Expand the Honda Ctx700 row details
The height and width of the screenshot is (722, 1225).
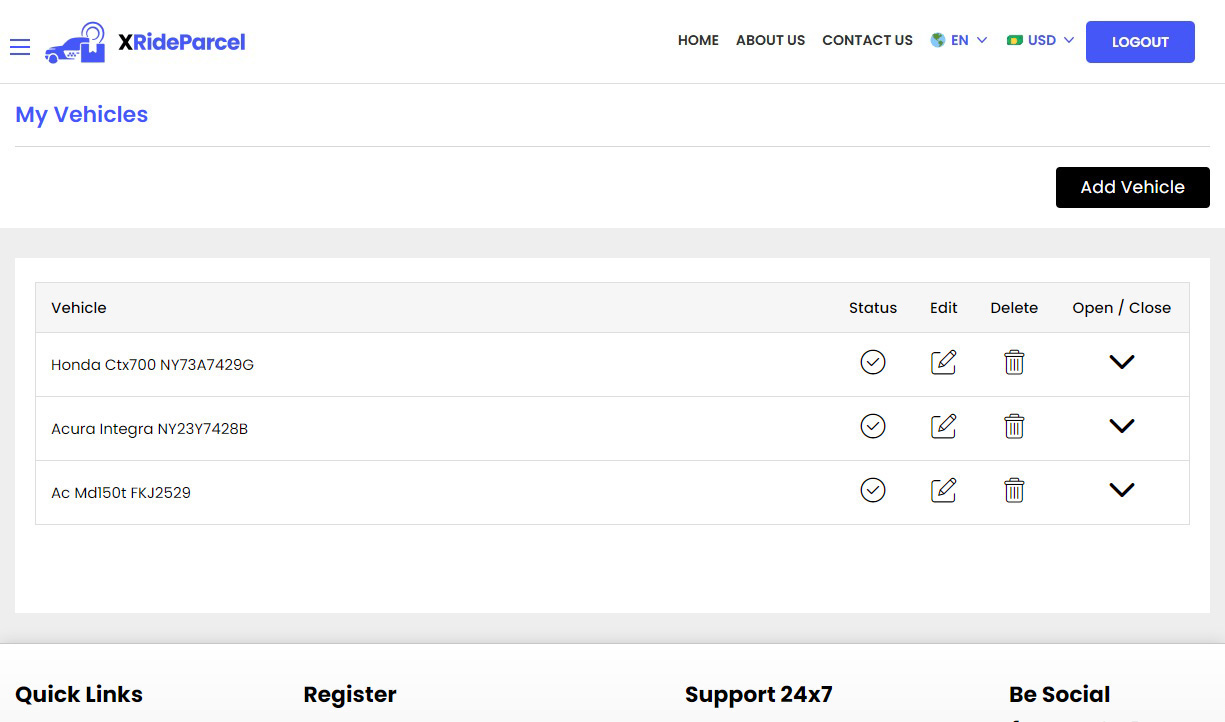pyautogui.click(x=1122, y=362)
